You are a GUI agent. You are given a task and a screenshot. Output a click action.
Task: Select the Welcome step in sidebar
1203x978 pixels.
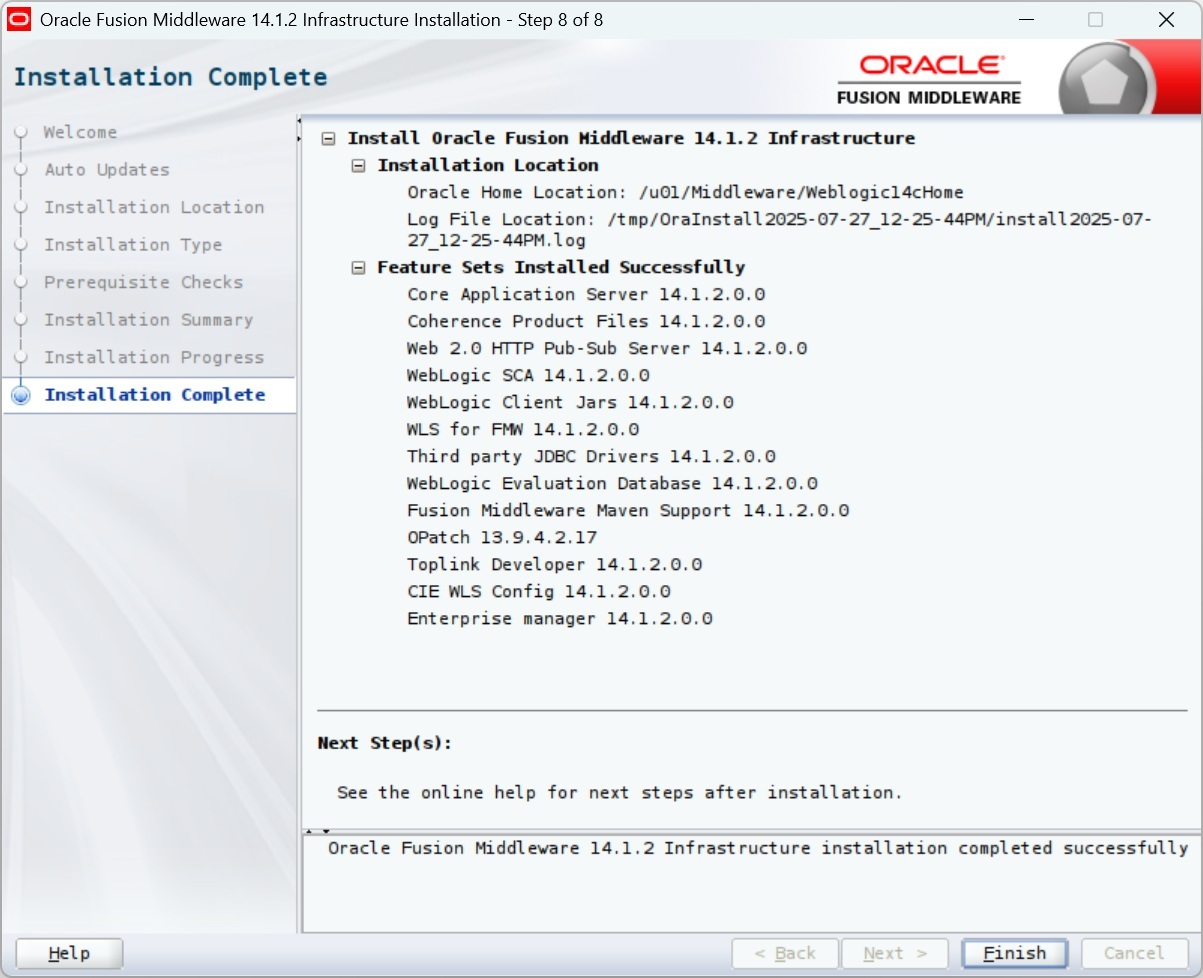80,132
